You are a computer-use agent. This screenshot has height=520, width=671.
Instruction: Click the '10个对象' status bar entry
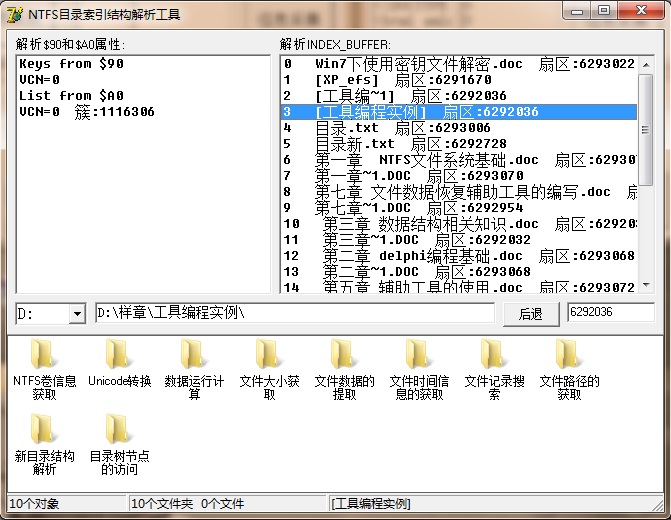(34, 504)
